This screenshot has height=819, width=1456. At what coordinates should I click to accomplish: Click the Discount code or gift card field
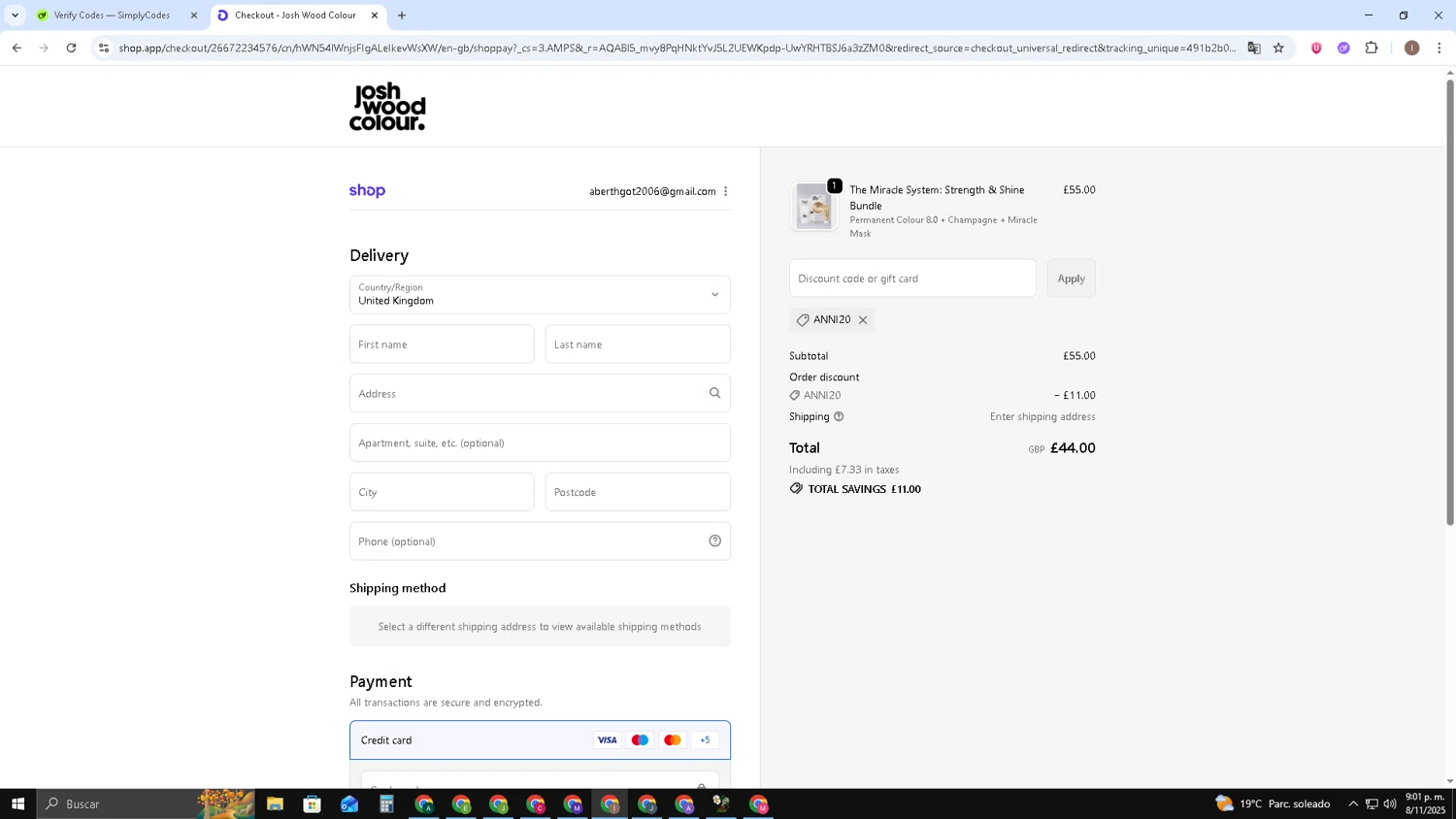[912, 278]
